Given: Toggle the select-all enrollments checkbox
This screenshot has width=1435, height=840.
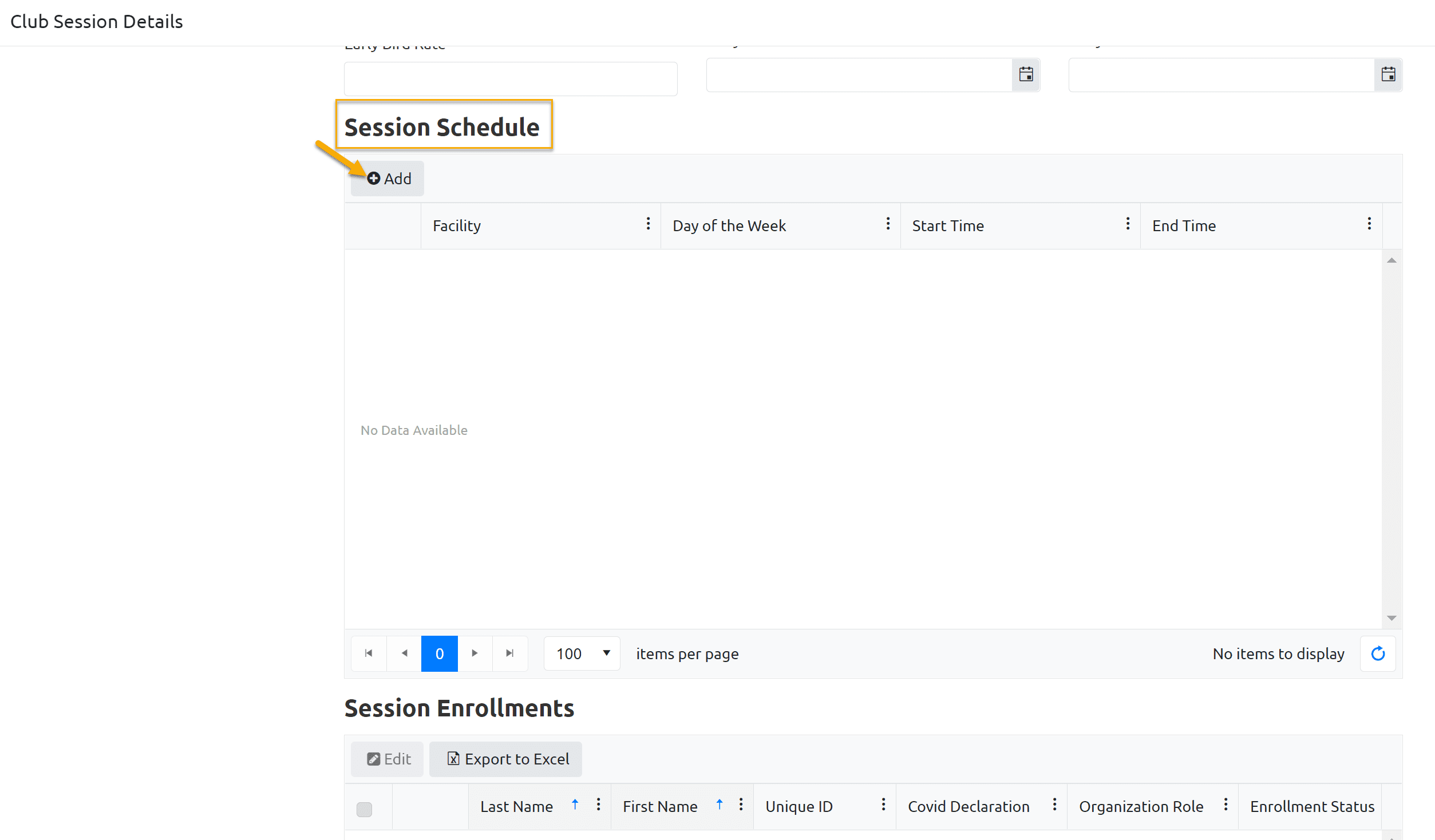Looking at the screenshot, I should [x=364, y=810].
